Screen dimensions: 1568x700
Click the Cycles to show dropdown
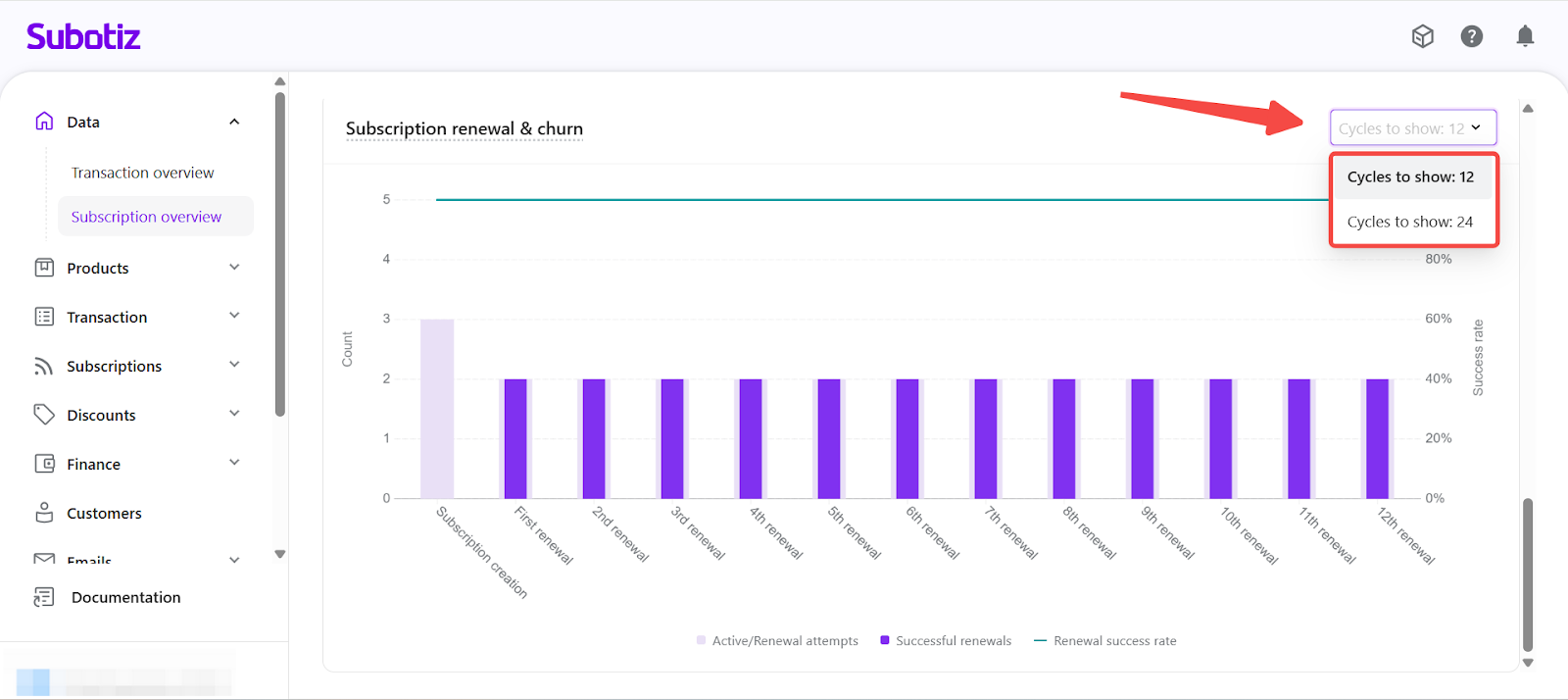[1412, 128]
